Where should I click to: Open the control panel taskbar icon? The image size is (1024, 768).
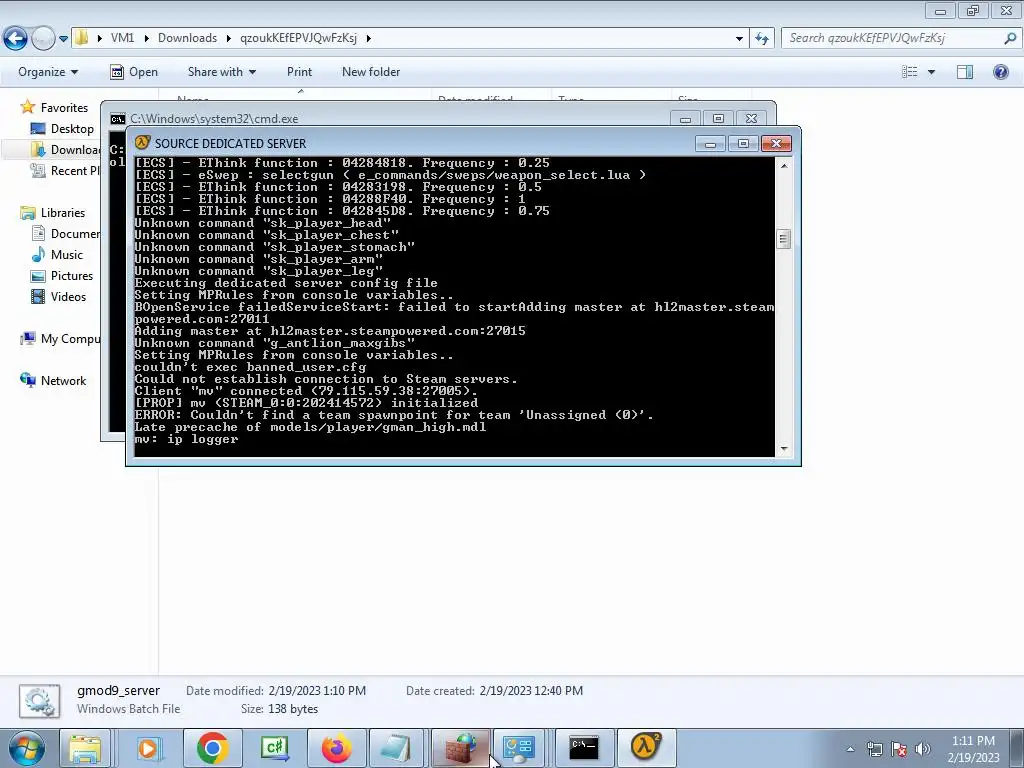(519, 748)
